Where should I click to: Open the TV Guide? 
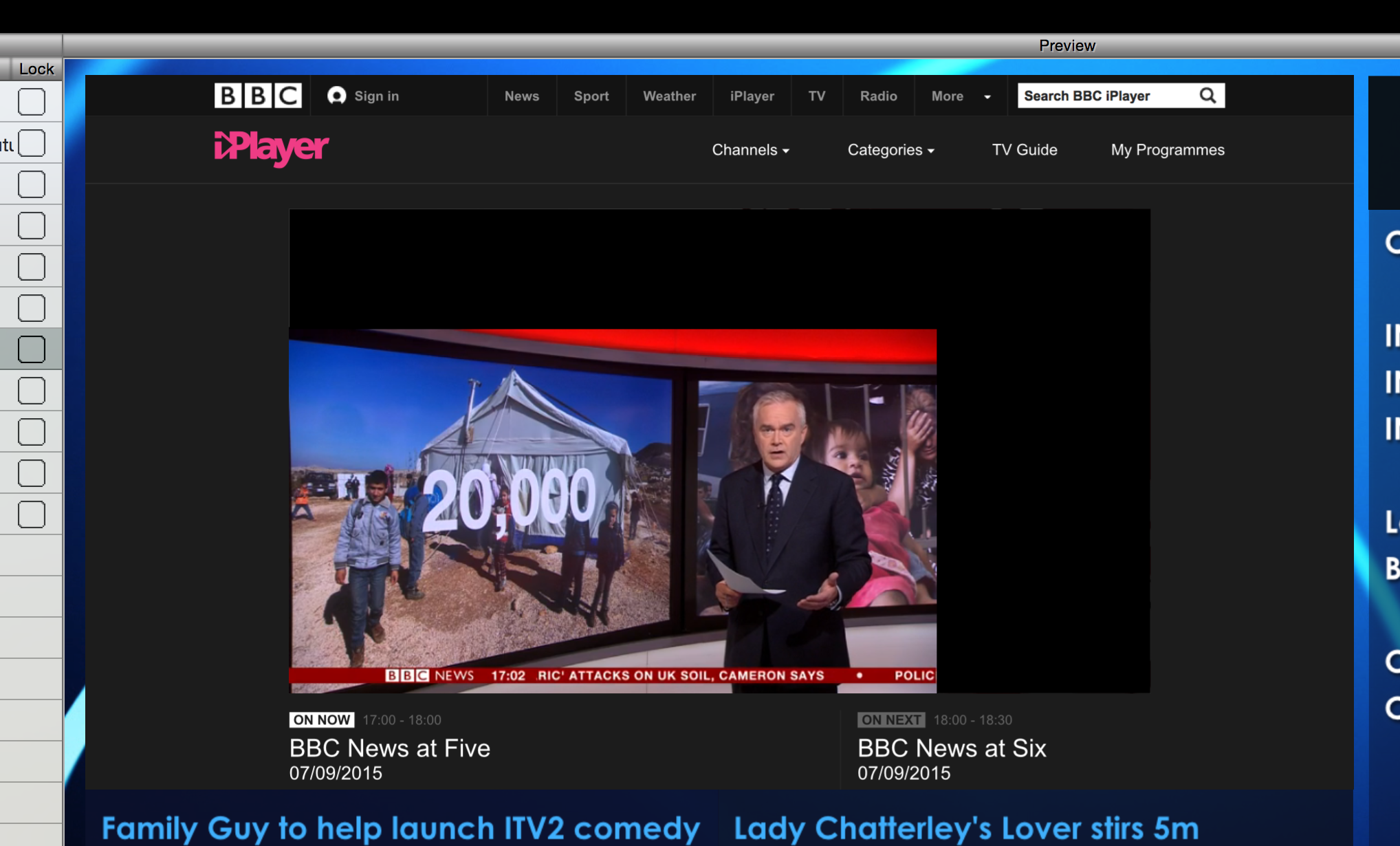(x=1024, y=150)
